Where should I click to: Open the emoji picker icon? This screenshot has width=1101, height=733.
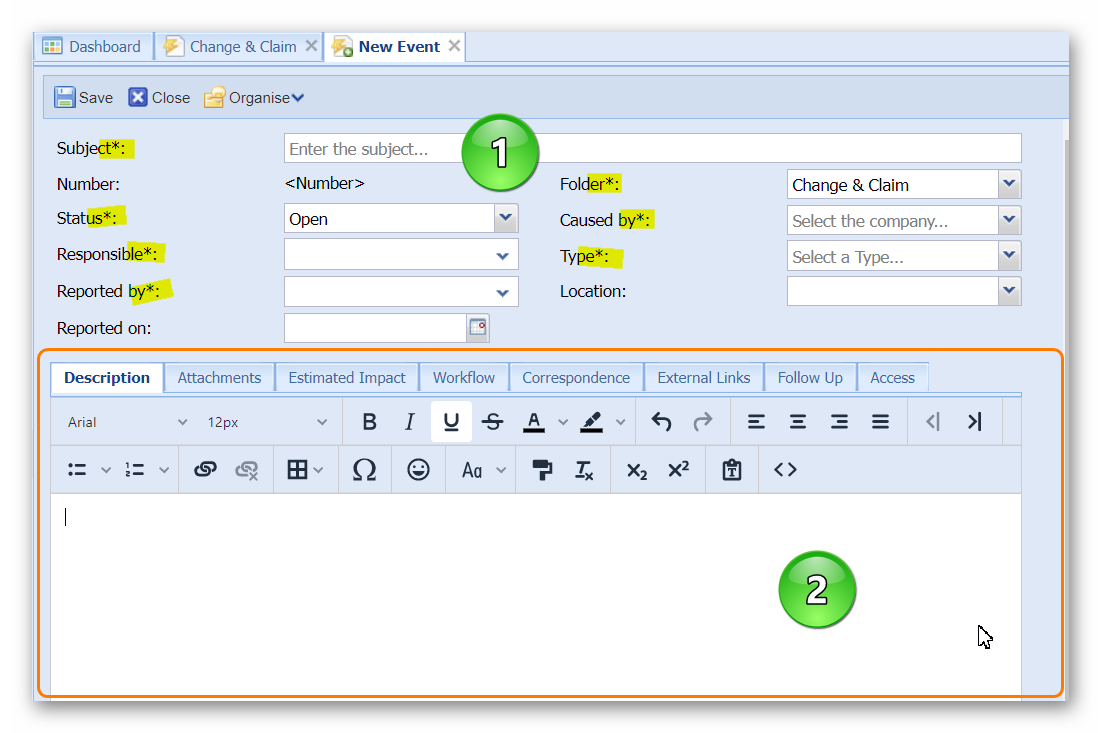coord(418,470)
